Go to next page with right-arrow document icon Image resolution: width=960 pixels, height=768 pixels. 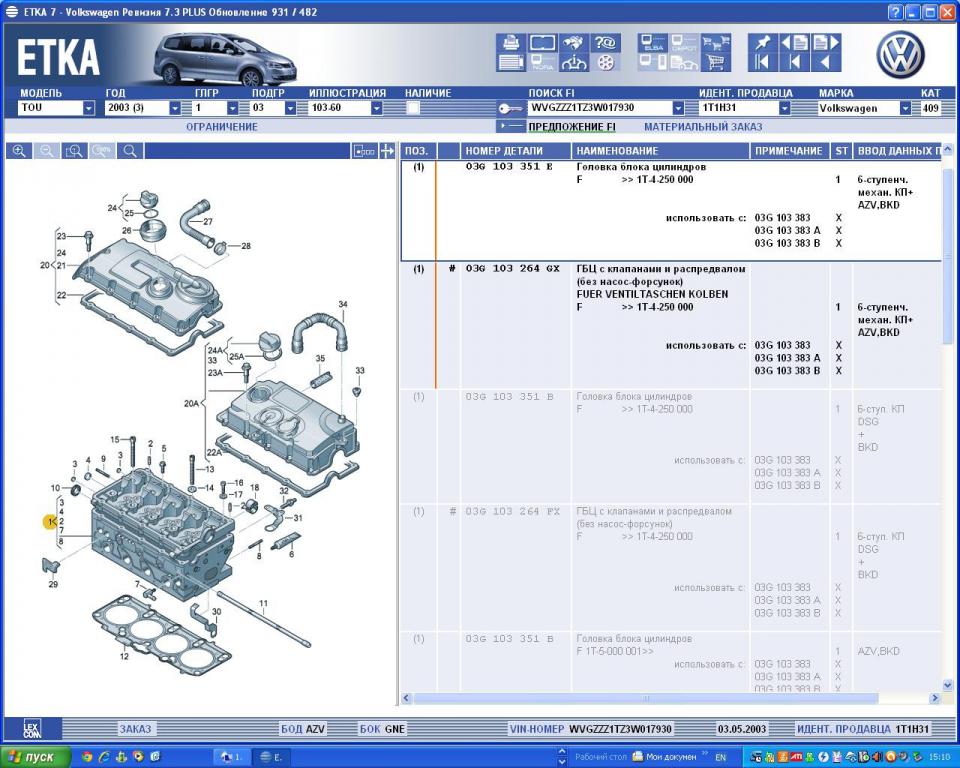click(825, 43)
